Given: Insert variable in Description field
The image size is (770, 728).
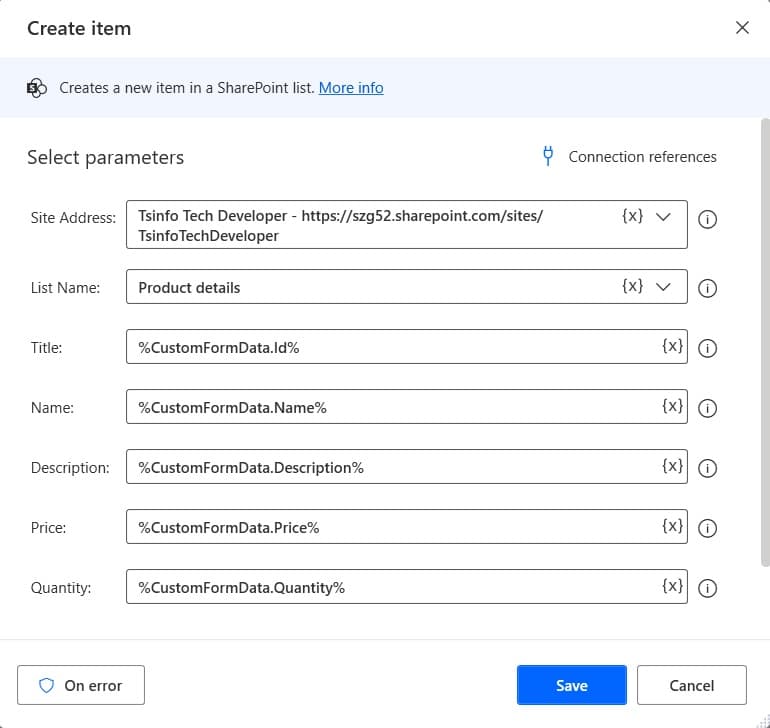Looking at the screenshot, I should pyautogui.click(x=672, y=466).
